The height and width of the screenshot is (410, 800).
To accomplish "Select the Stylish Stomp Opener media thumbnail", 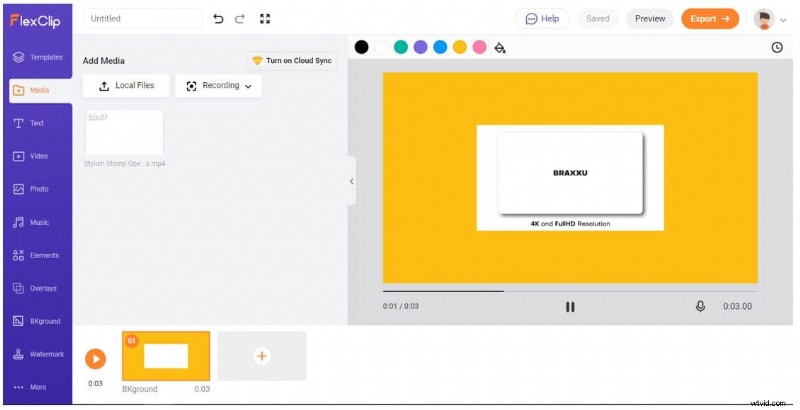I will coord(124,133).
